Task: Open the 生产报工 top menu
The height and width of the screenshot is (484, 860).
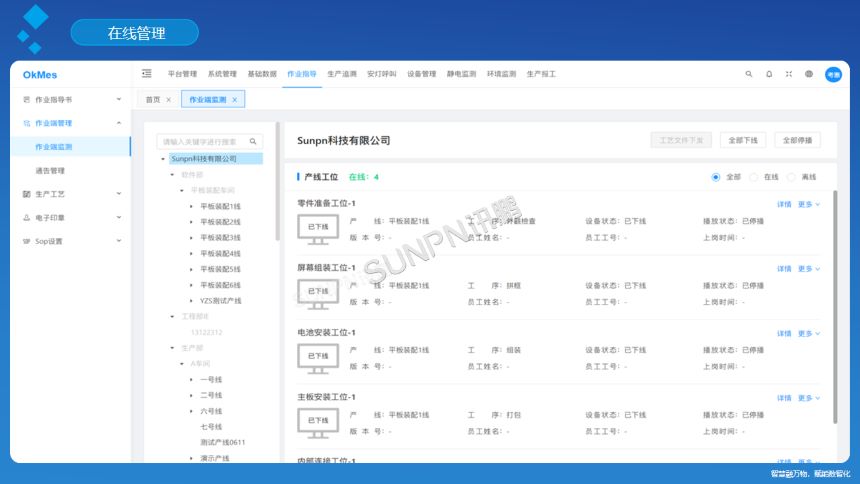Action: [x=541, y=74]
